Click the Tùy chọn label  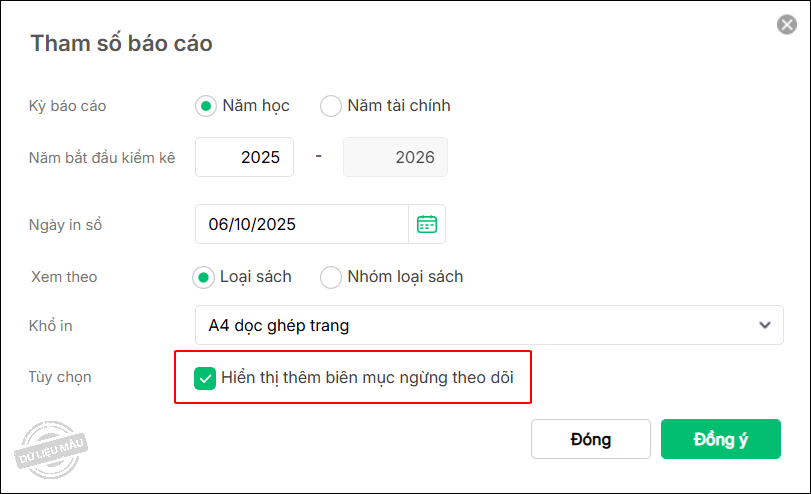click(60, 377)
